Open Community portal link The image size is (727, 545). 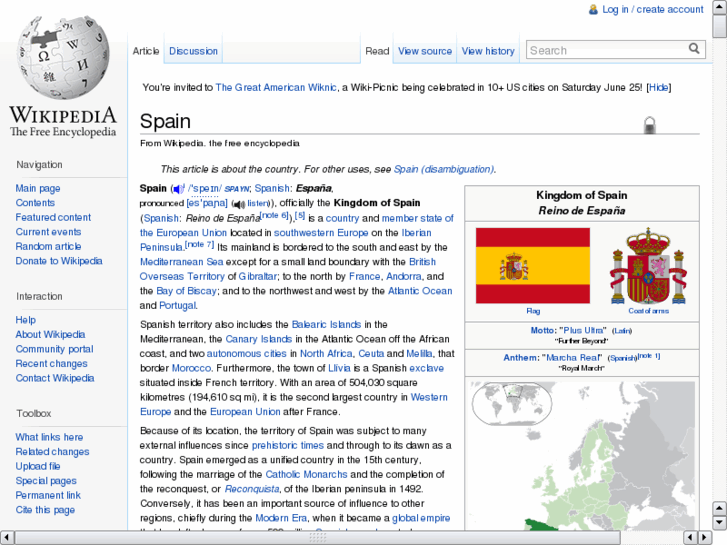(54, 349)
